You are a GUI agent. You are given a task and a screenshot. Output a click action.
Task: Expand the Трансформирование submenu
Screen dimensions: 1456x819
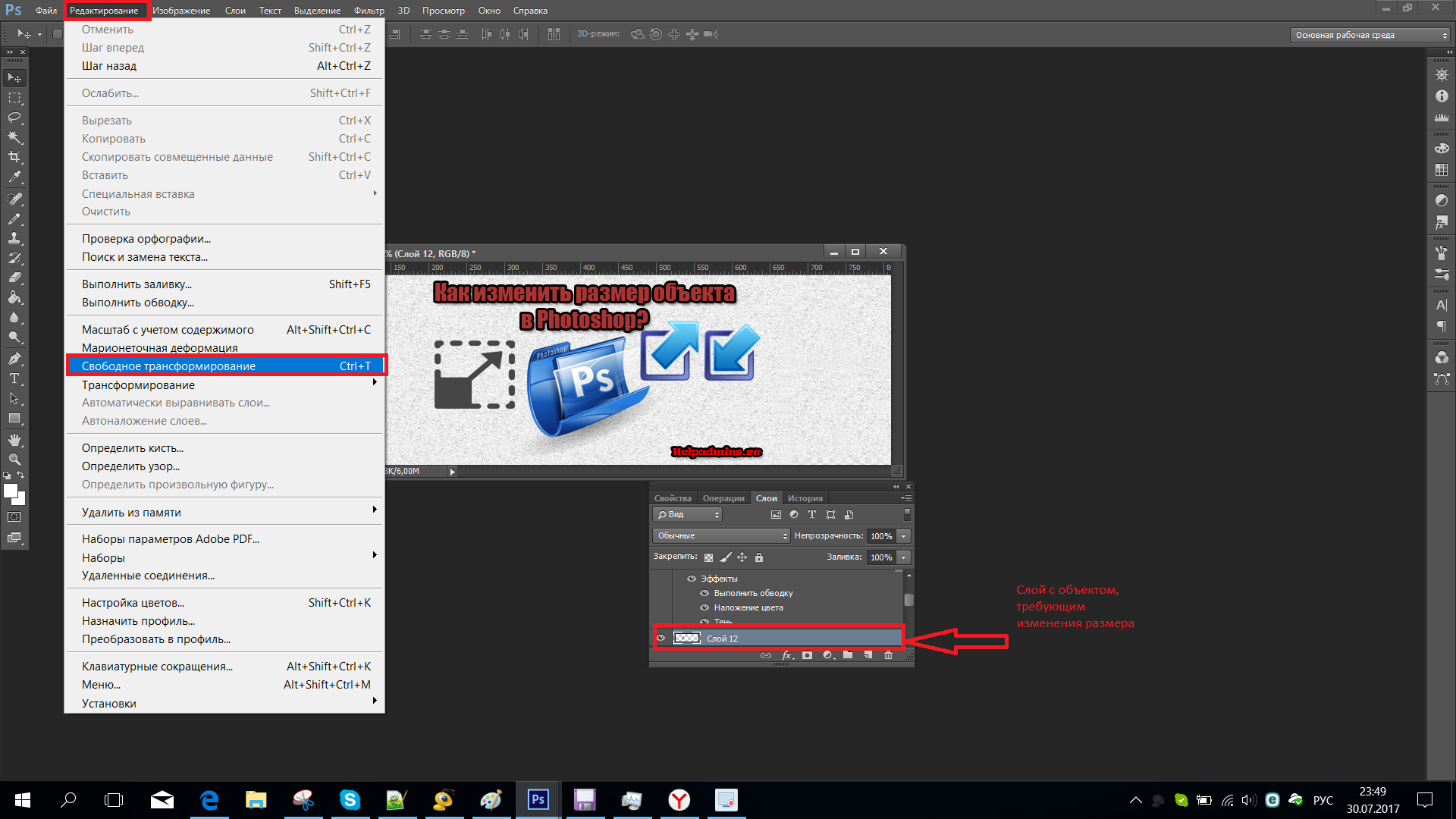pos(228,384)
